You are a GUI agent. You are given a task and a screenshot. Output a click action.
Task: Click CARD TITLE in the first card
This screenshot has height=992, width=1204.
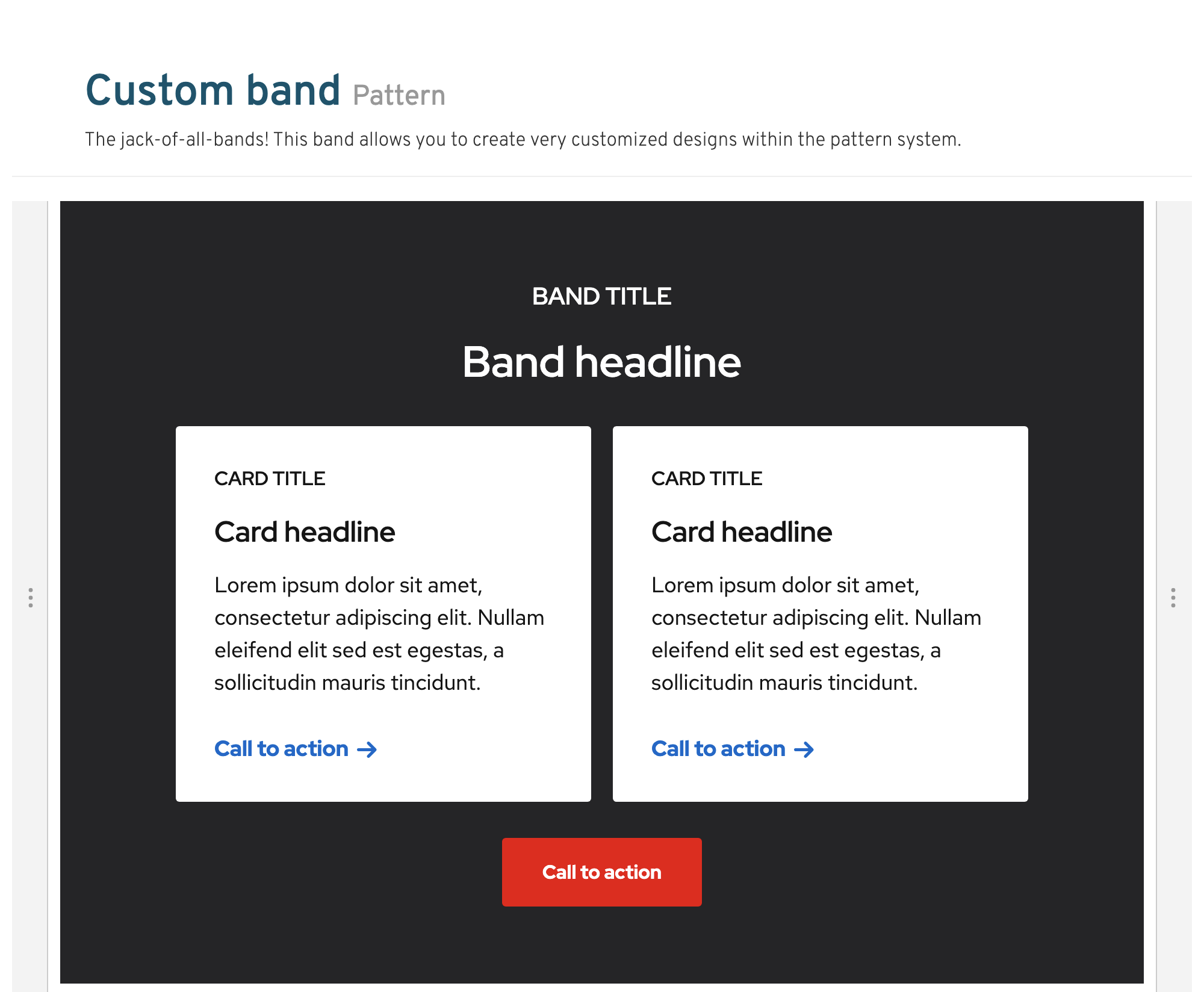click(x=270, y=479)
